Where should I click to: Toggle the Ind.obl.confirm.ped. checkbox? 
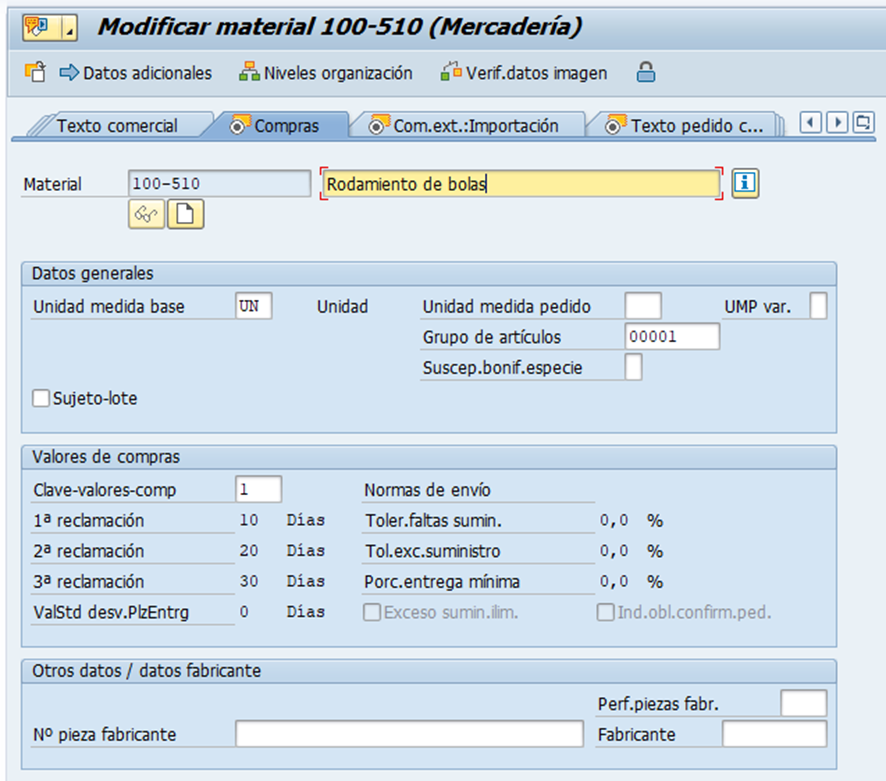[x=606, y=613]
